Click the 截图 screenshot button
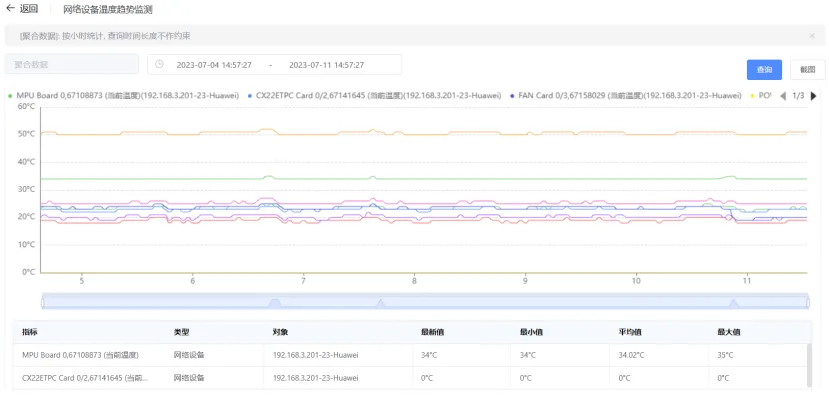 click(807, 70)
